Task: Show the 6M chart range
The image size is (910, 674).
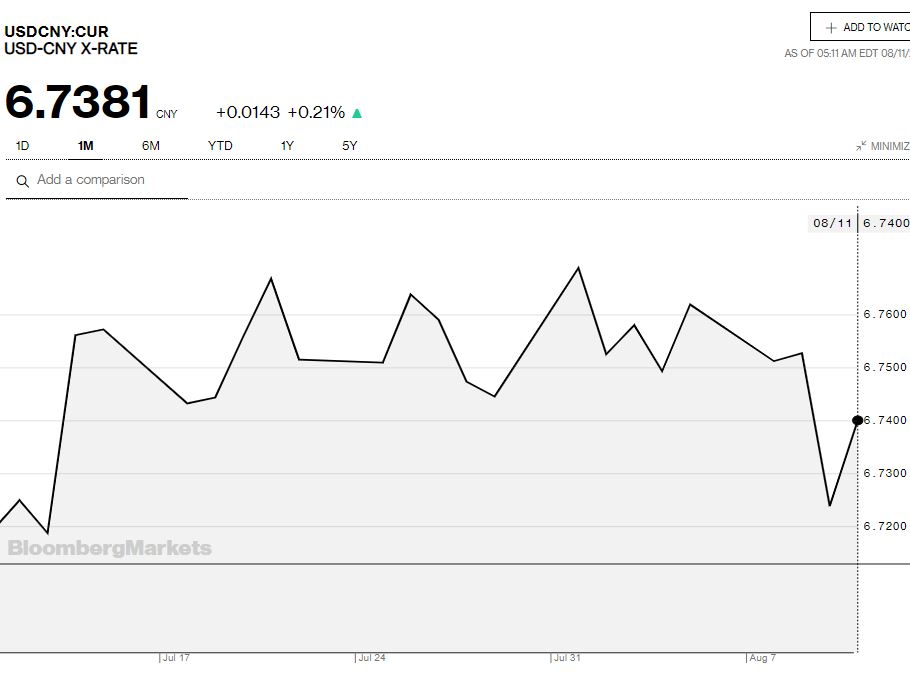Action: click(x=150, y=146)
